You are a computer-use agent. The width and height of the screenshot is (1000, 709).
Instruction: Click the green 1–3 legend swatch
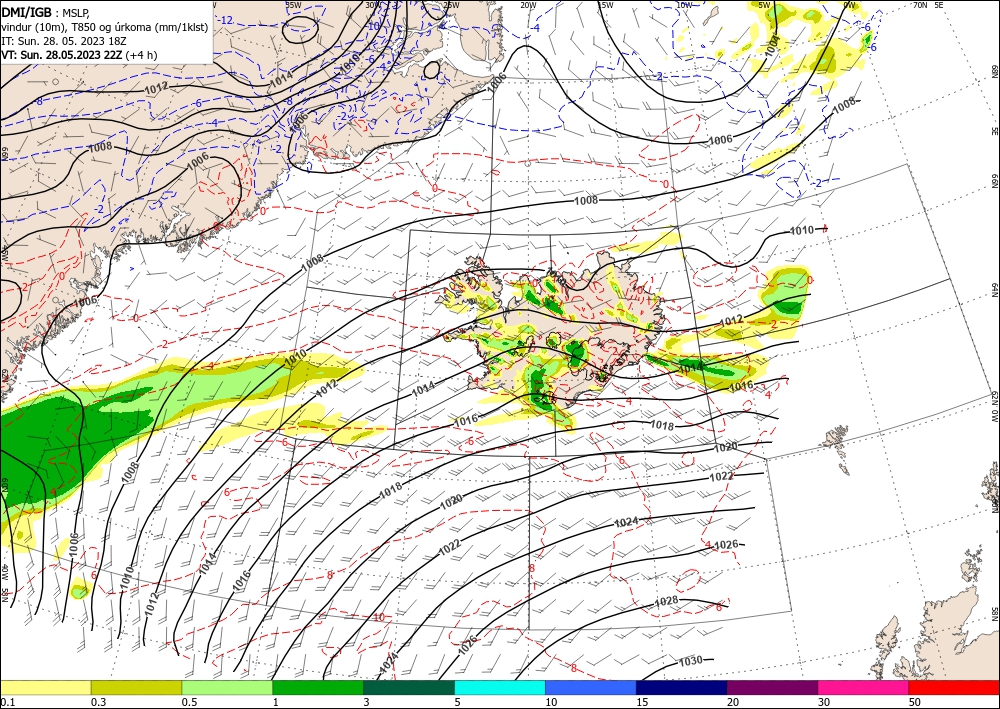click(x=318, y=687)
